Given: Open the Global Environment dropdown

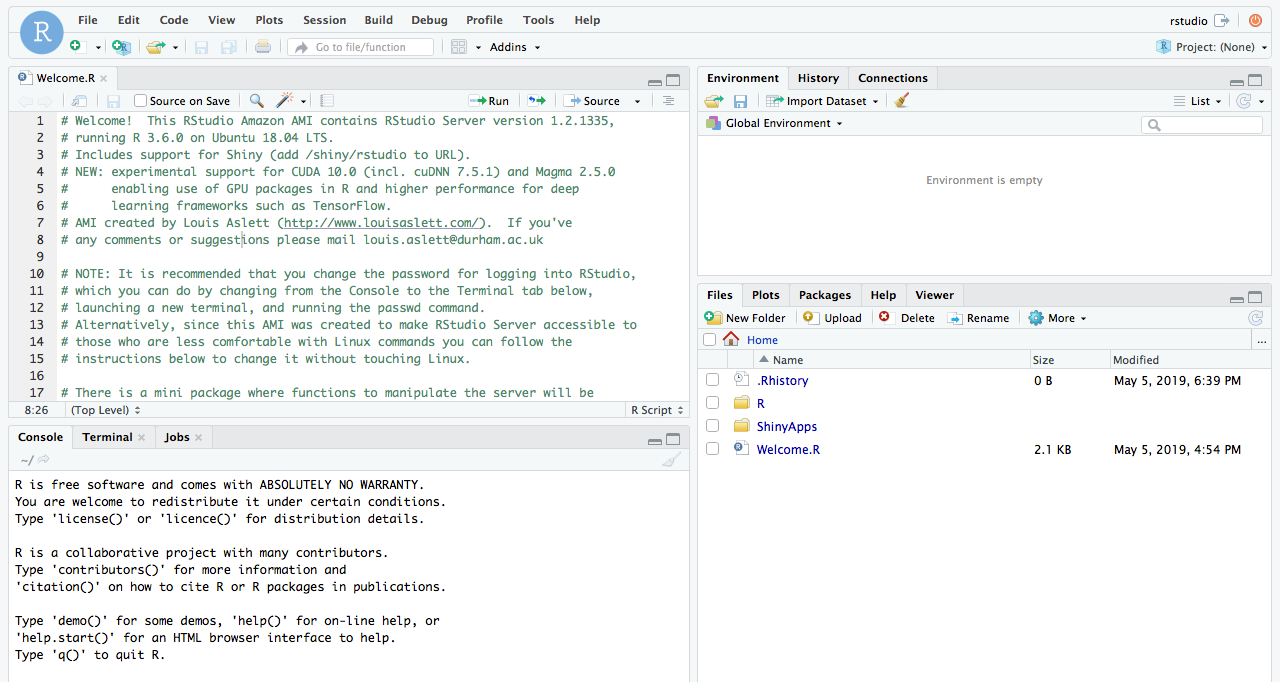Looking at the screenshot, I should (774, 123).
